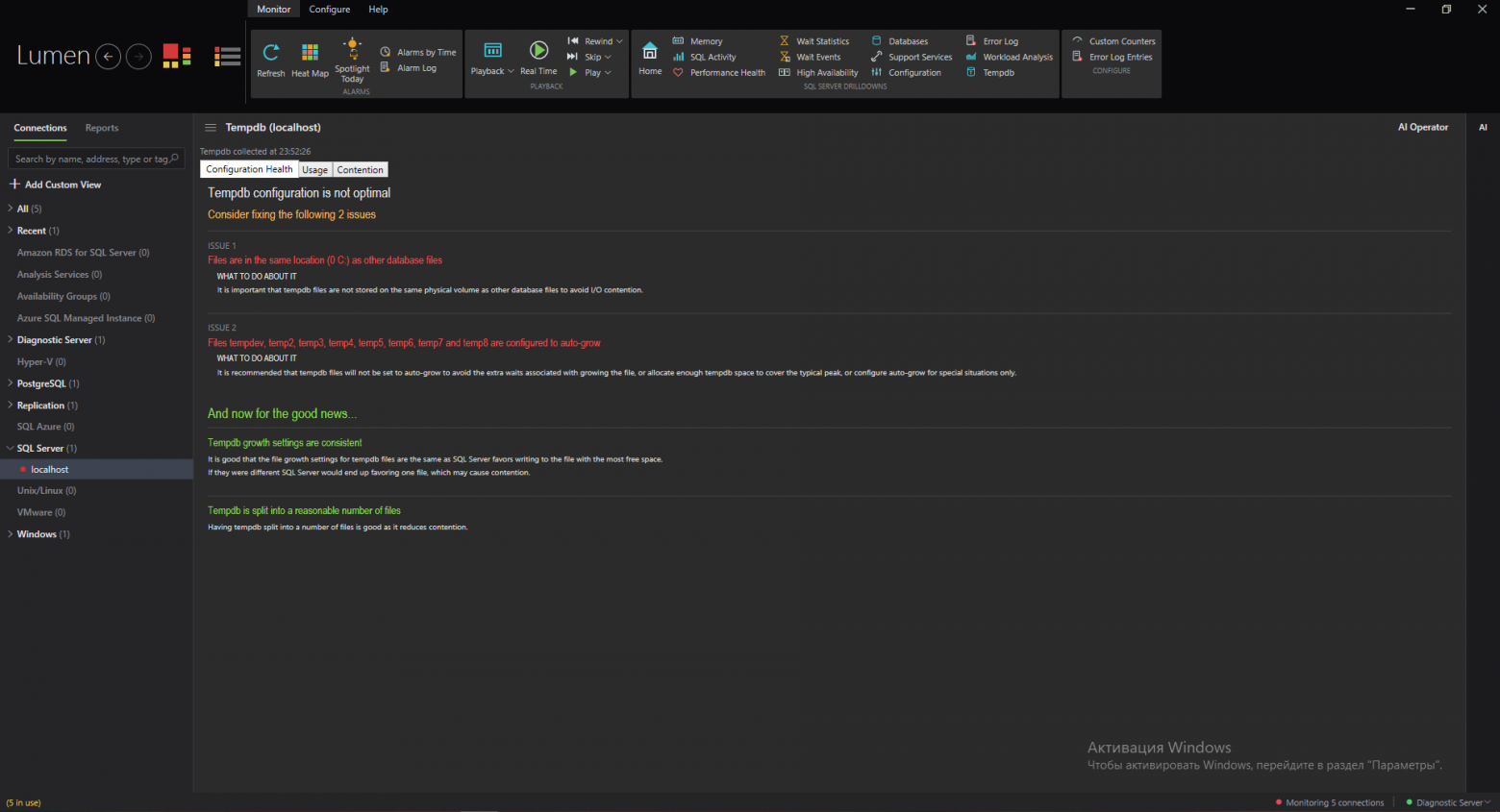1500x812 pixels.
Task: Select Amazon RDS for SQL Server
Action: coord(84,253)
